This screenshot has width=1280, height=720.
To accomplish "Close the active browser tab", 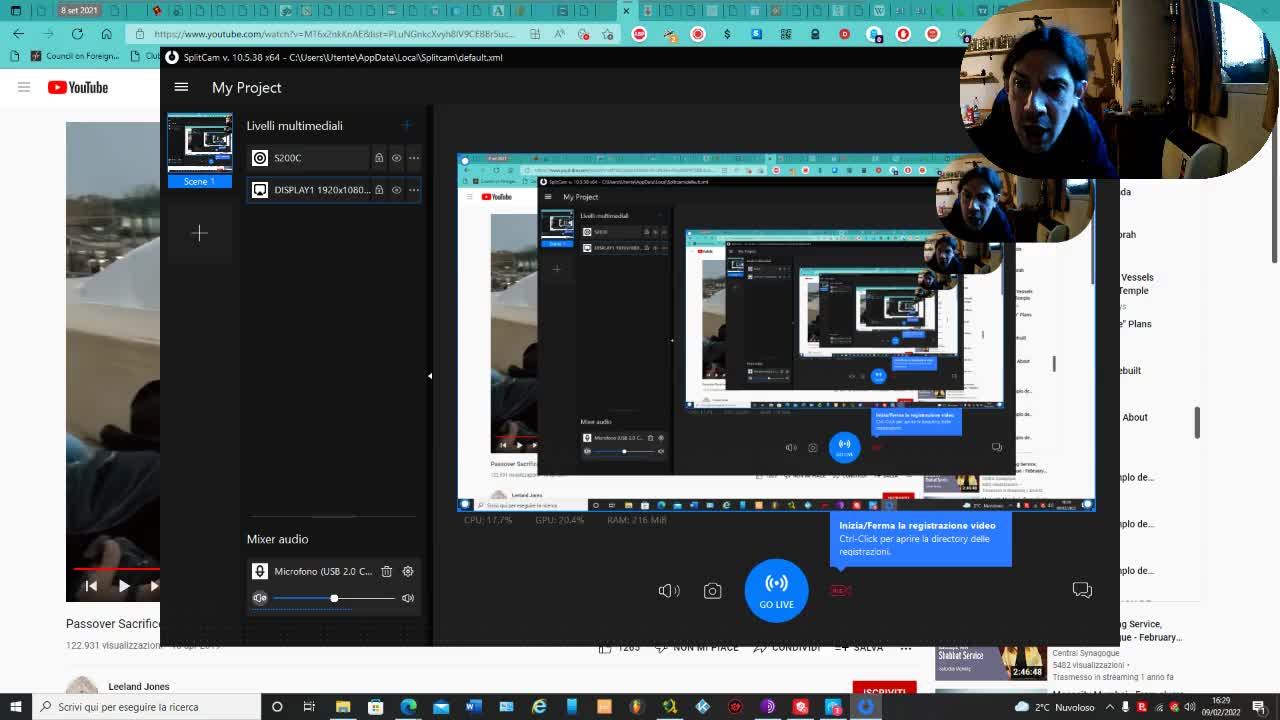I will coord(626,11).
